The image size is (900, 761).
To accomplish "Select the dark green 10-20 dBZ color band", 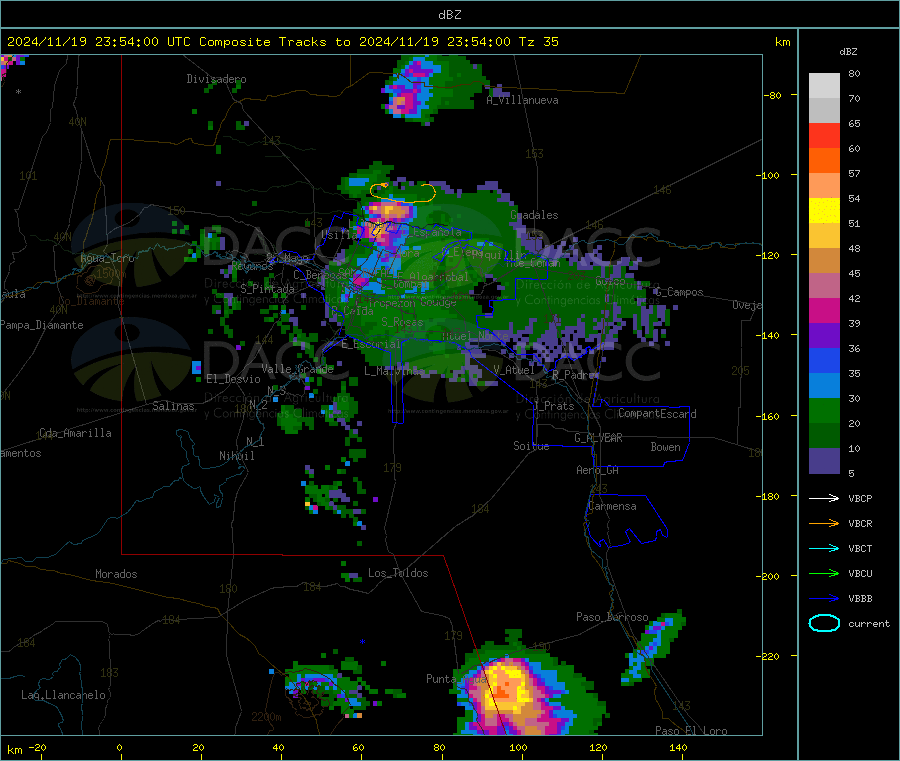I will click(x=824, y=436).
